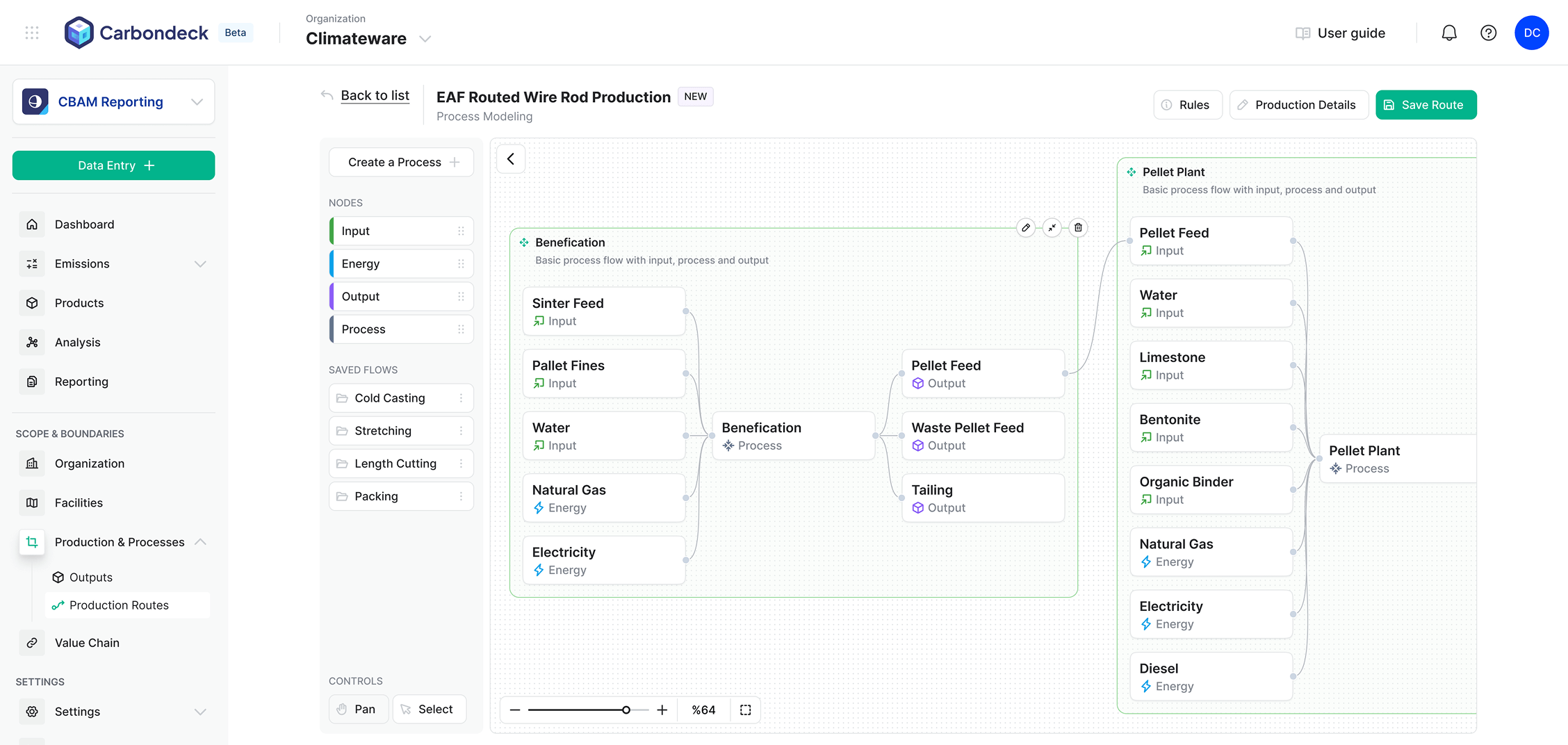Open the Production Details panel
The image size is (1568, 745).
[x=1298, y=104]
